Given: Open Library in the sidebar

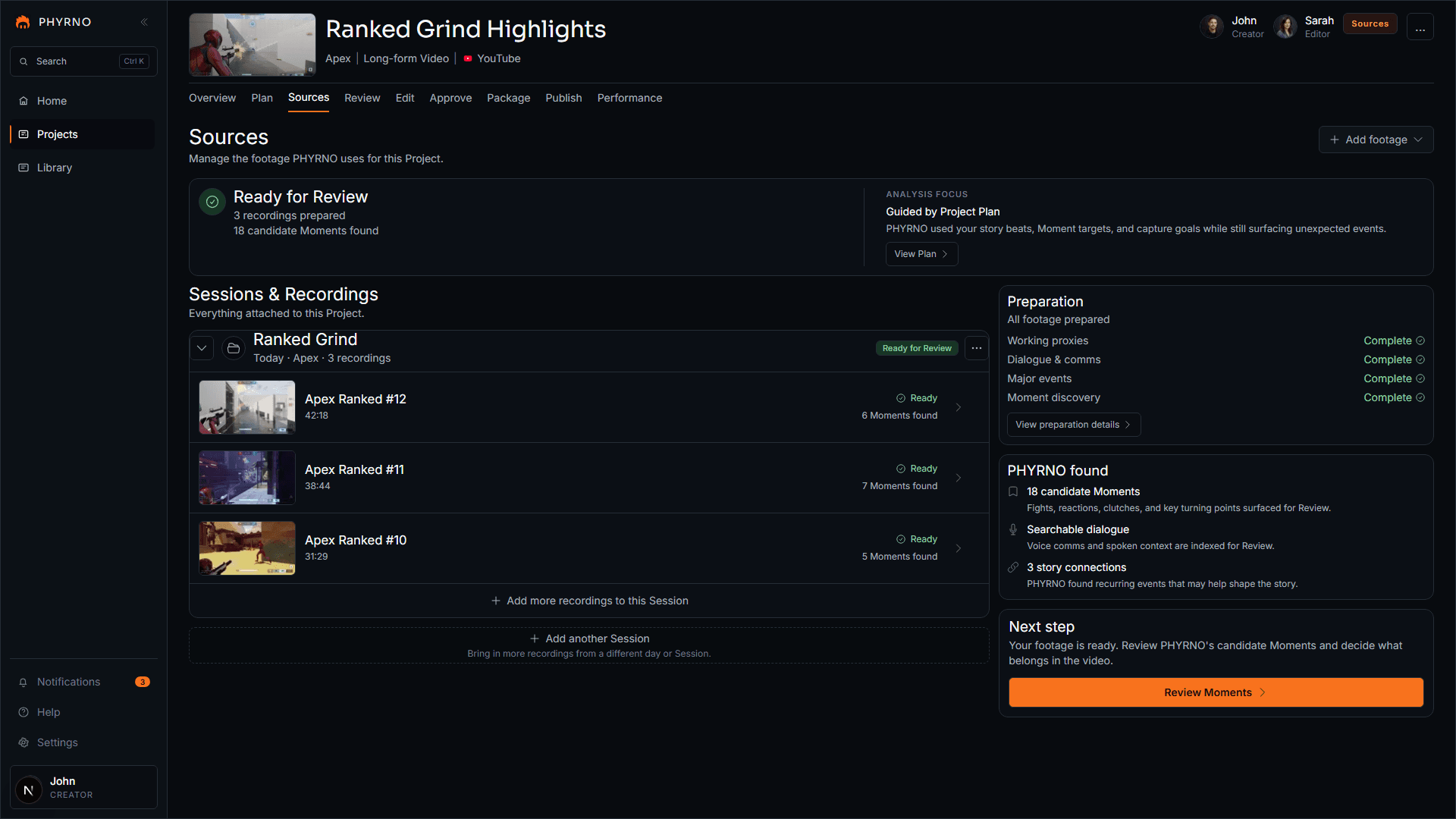Looking at the screenshot, I should pyautogui.click(x=83, y=168).
